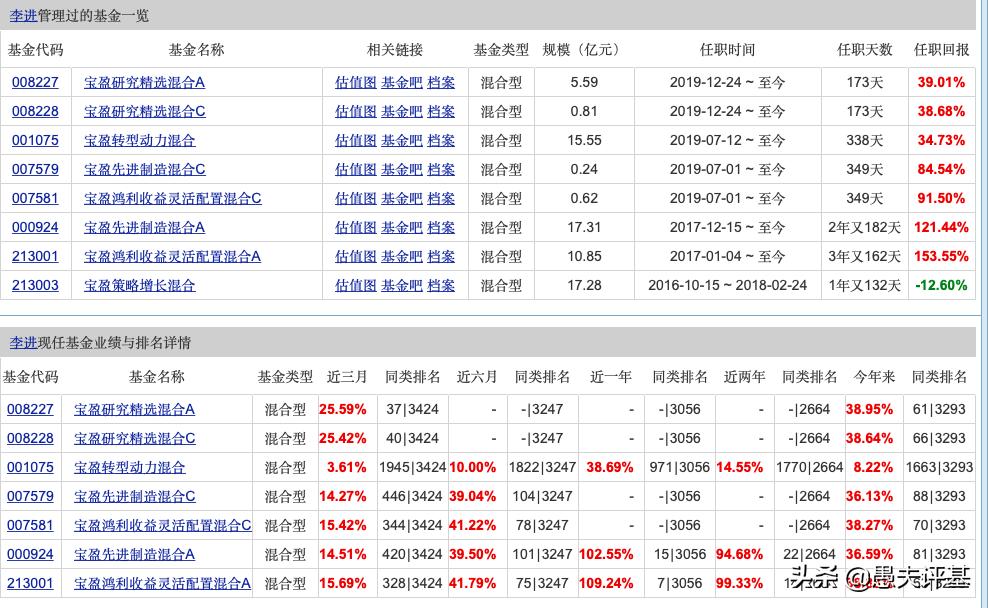Open 档案 for fund 008228

pyautogui.click(x=440, y=111)
